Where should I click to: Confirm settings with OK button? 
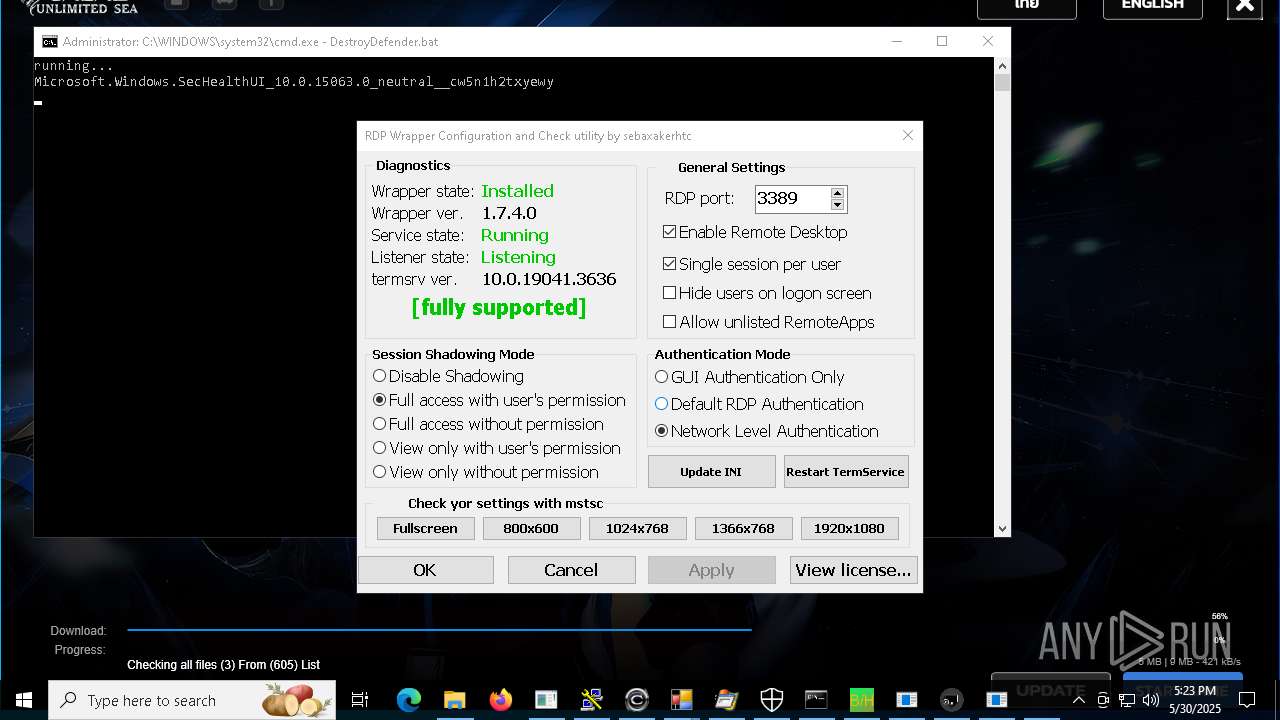425,570
